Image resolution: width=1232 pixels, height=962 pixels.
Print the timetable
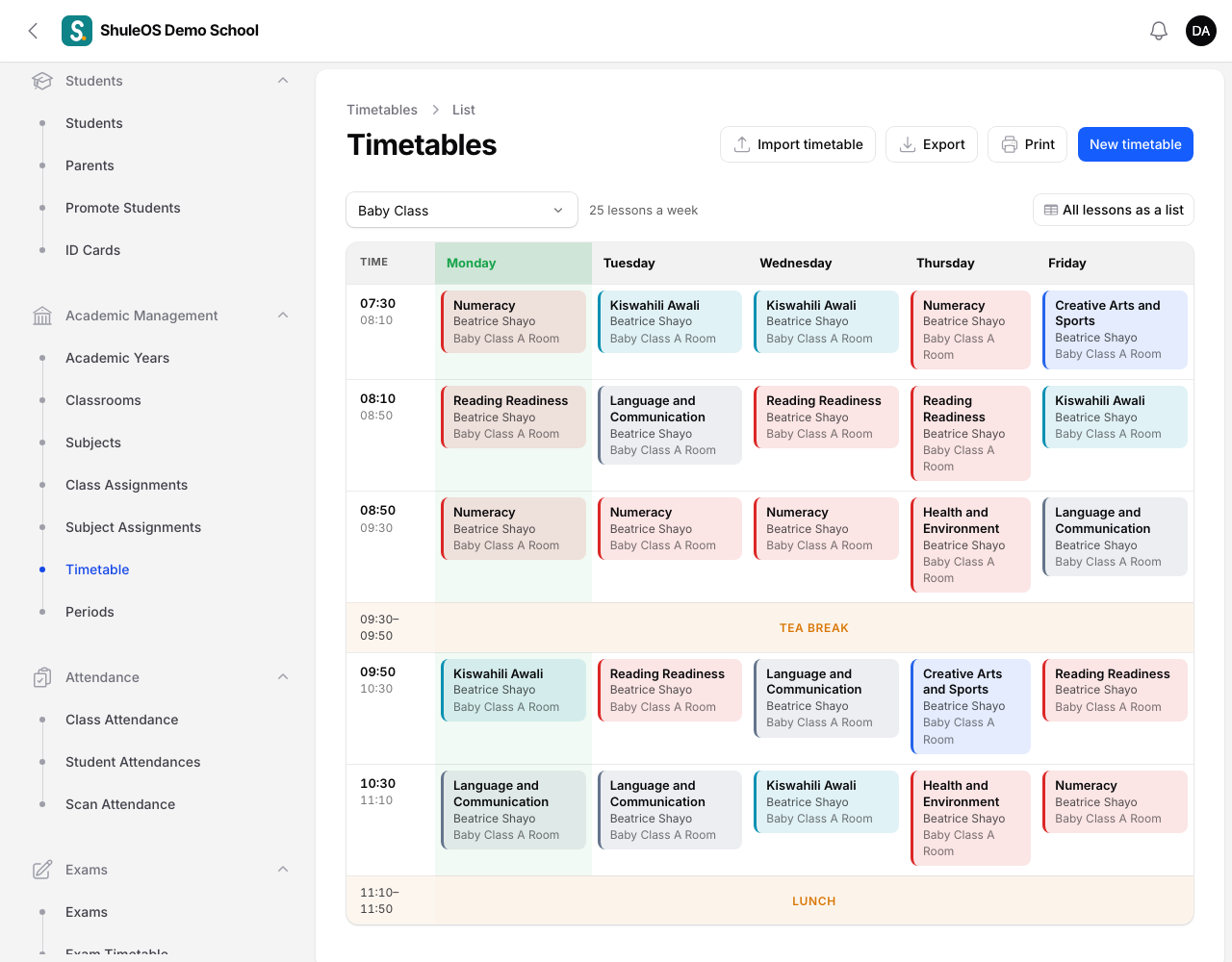click(x=1028, y=144)
